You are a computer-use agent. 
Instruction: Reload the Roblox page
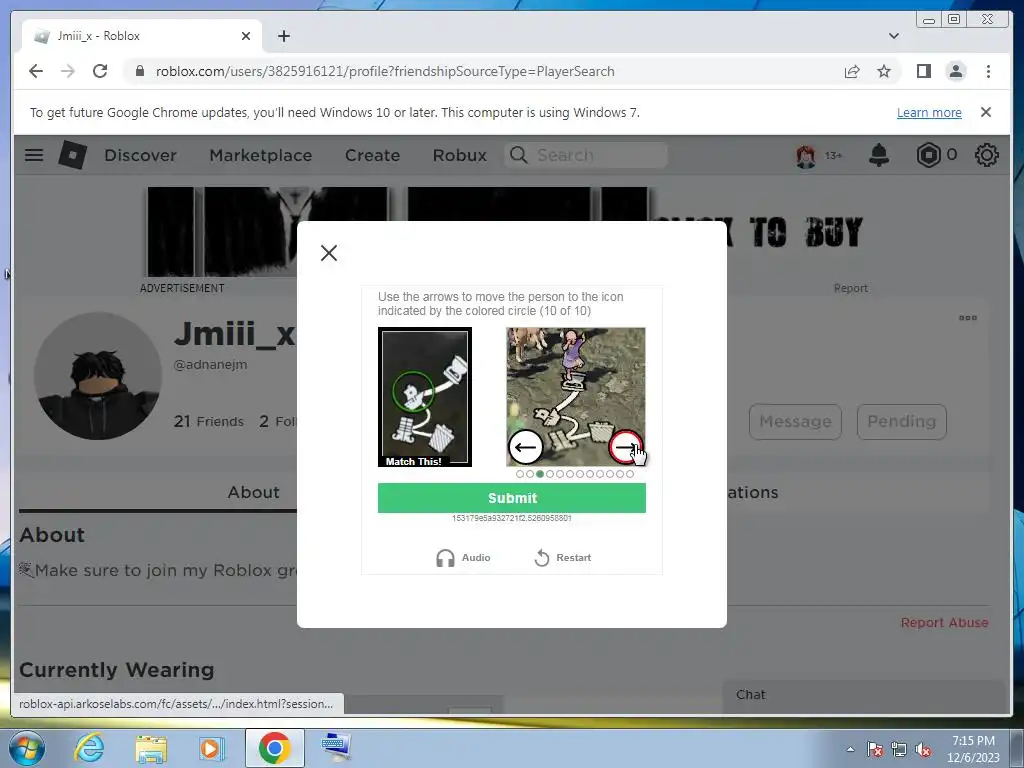tap(100, 71)
